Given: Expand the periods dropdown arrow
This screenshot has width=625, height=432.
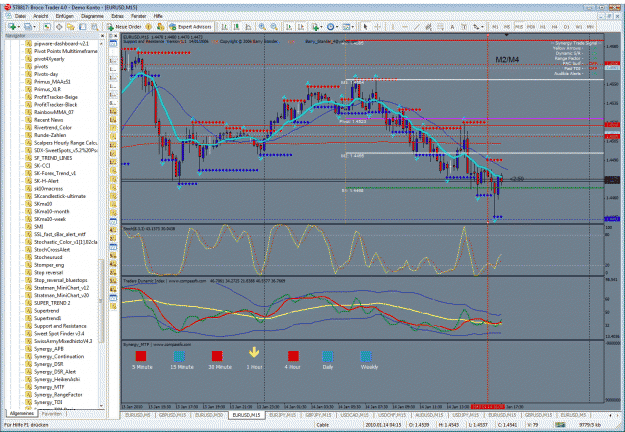Looking at the screenshot, I should coord(337,27).
